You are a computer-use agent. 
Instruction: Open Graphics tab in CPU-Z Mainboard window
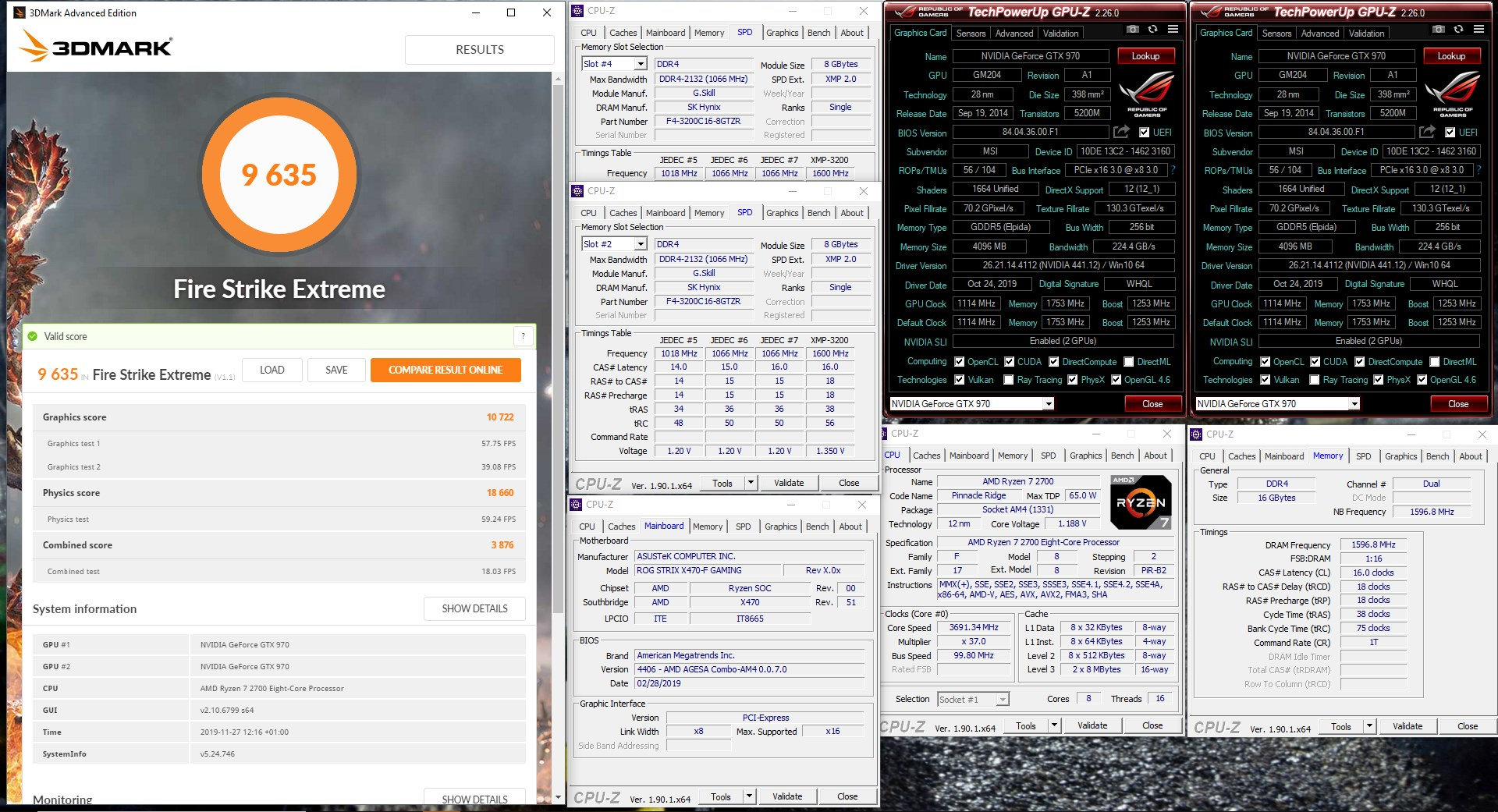(780, 527)
